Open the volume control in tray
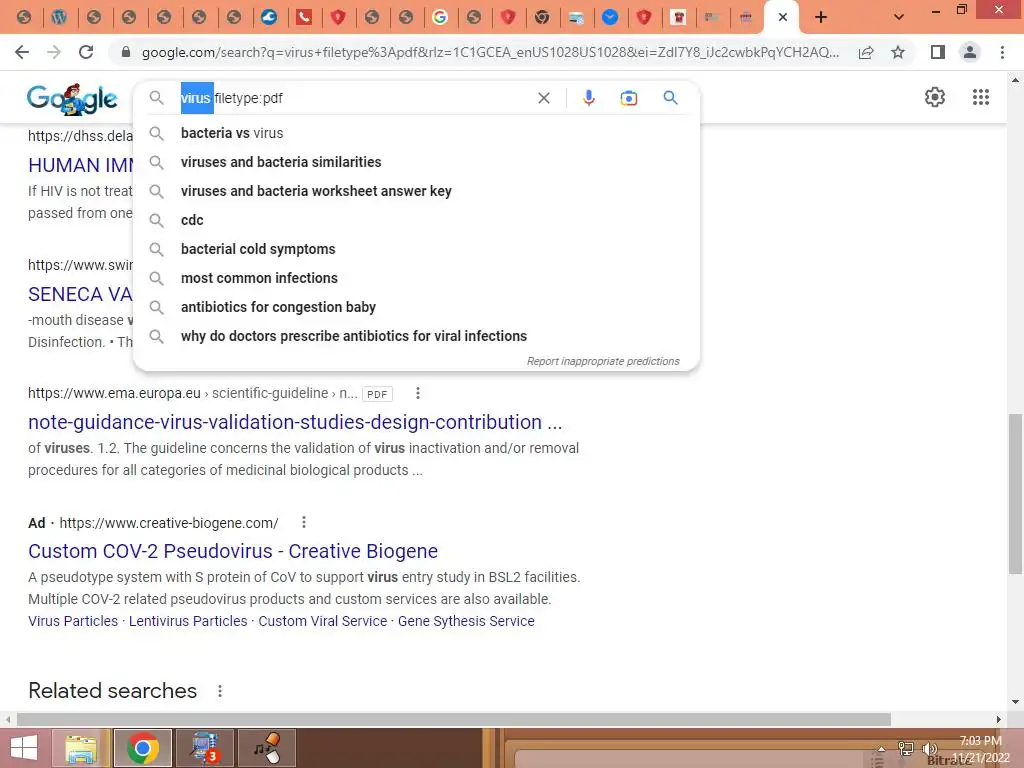This screenshot has width=1024, height=768. point(929,749)
